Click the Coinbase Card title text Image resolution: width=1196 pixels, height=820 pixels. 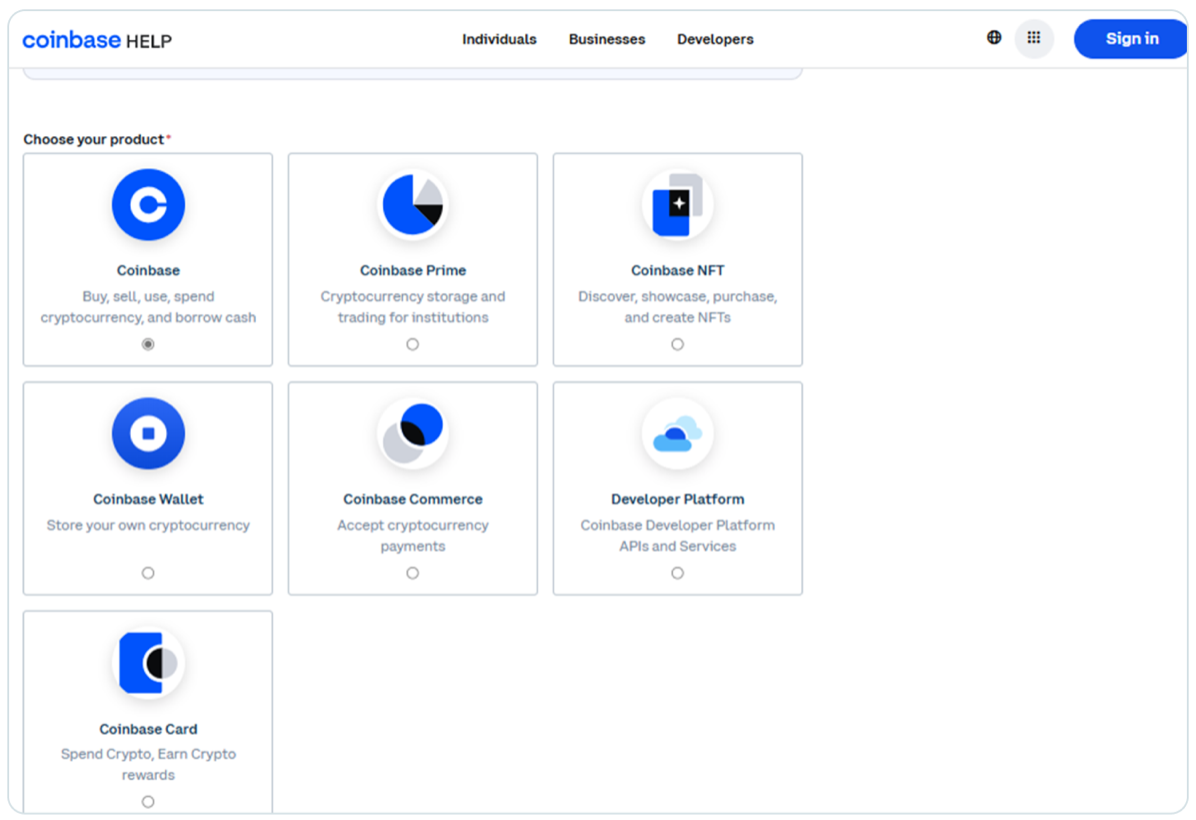pyautogui.click(x=148, y=729)
